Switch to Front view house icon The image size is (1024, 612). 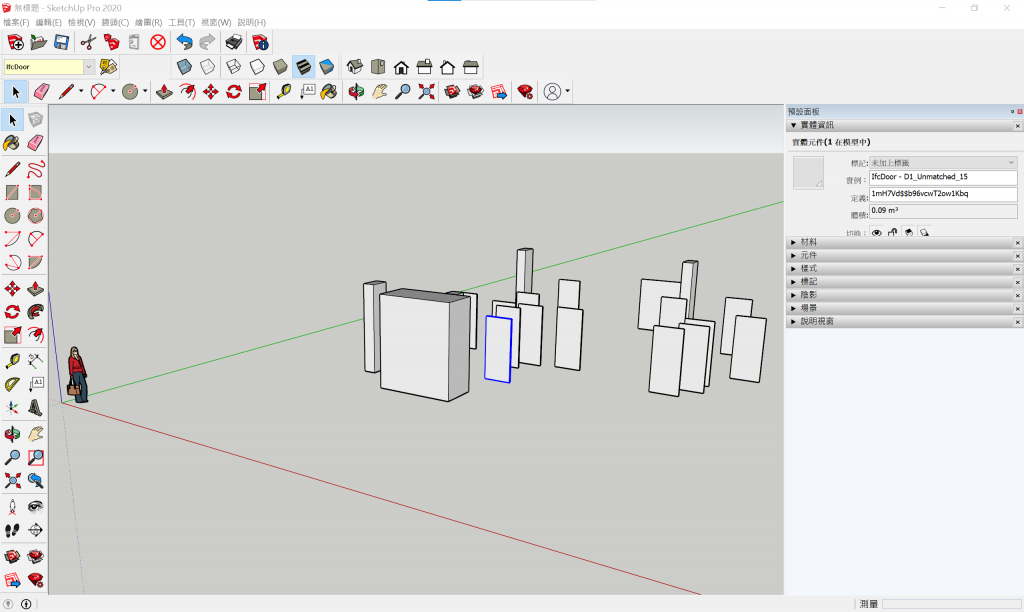tap(401, 67)
